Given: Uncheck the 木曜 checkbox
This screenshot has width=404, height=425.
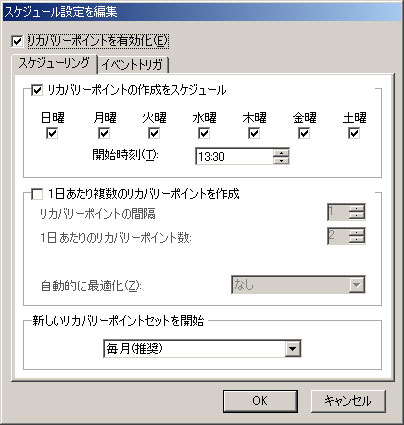Looking at the screenshot, I should pos(254,133).
